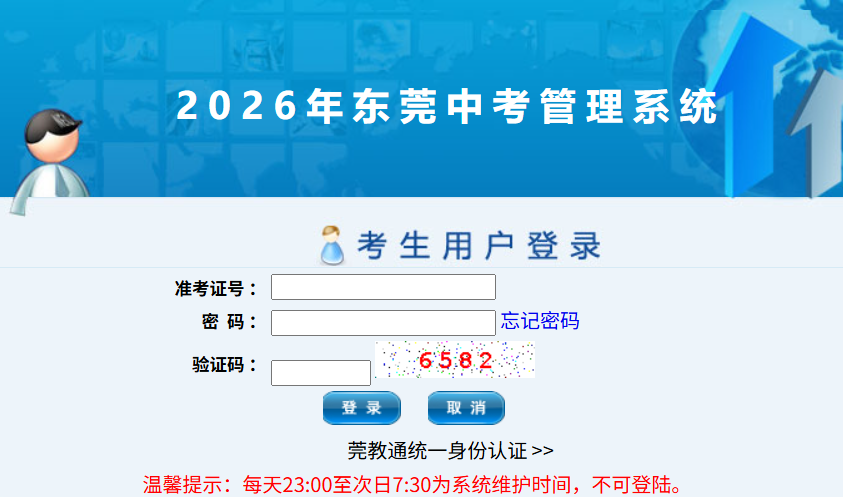Open 莞教通统一身份认证 link
Screen dimensions: 843x497
click(x=451, y=451)
